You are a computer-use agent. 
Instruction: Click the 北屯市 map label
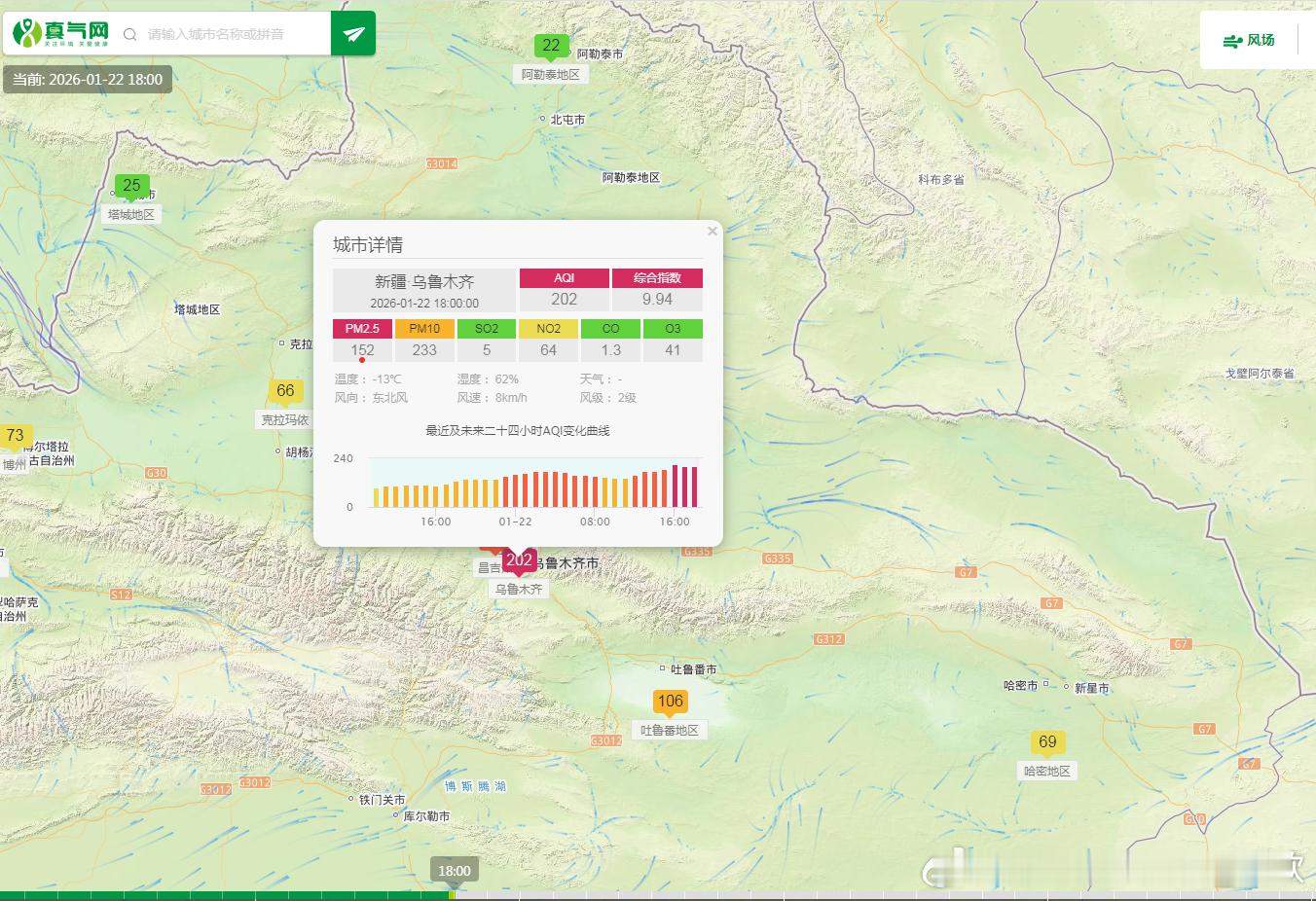click(567, 120)
